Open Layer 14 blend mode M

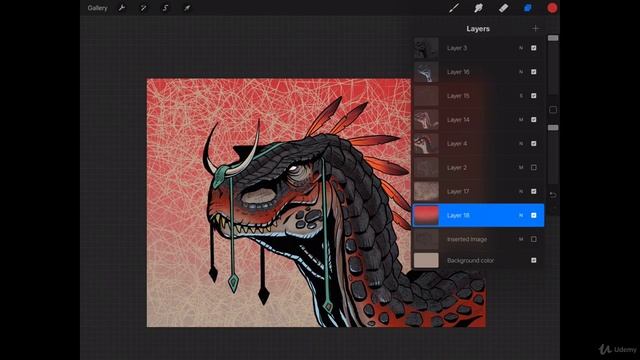click(x=521, y=120)
